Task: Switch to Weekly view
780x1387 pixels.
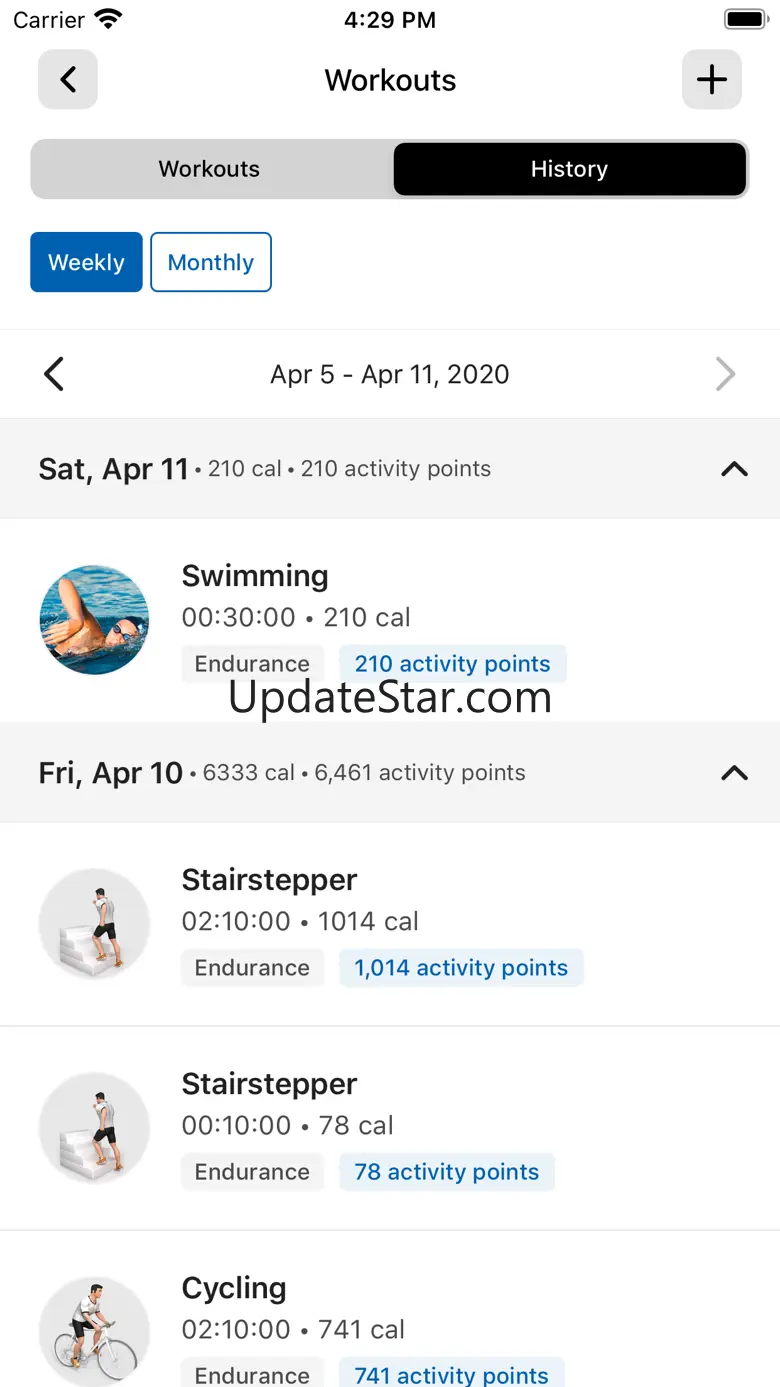Action: click(x=86, y=263)
